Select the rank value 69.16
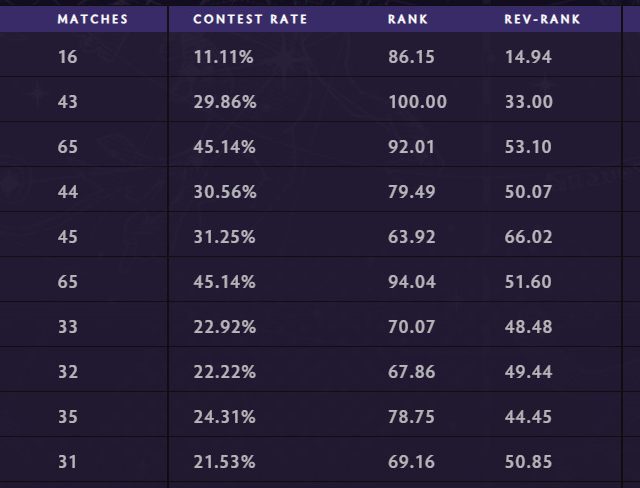The width and height of the screenshot is (640, 488). point(411,462)
